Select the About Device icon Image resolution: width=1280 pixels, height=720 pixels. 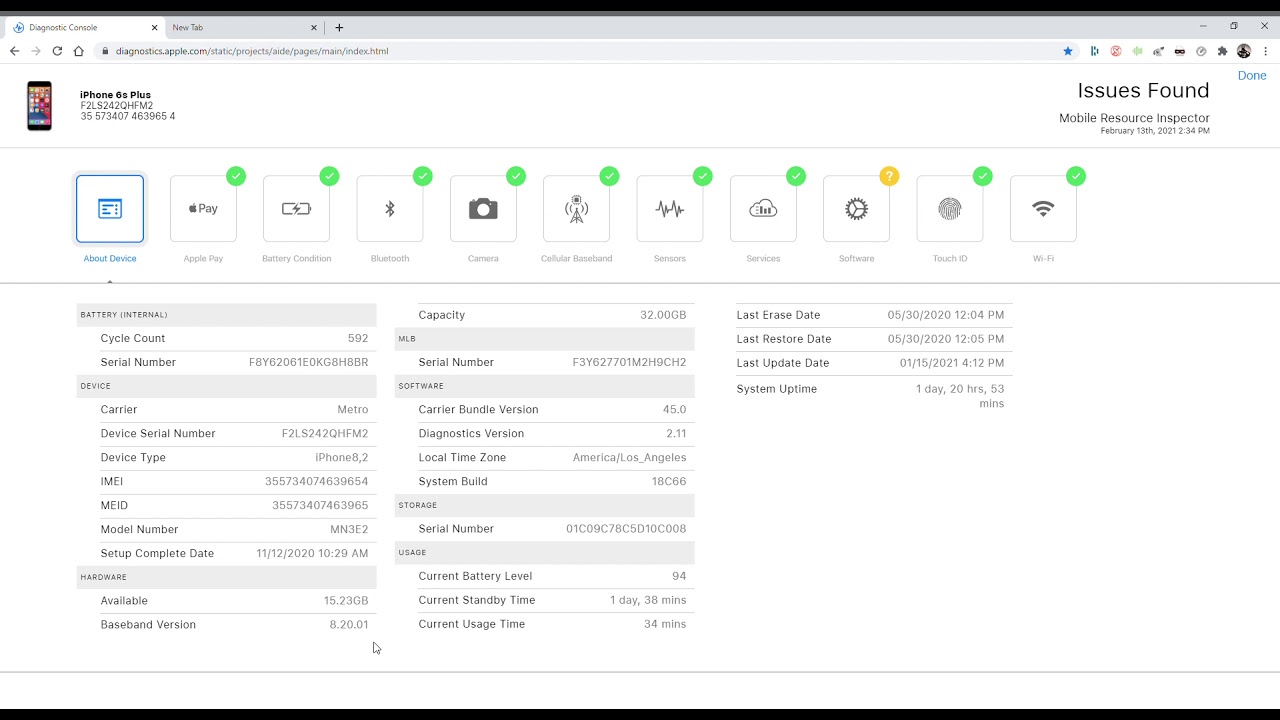(x=110, y=209)
